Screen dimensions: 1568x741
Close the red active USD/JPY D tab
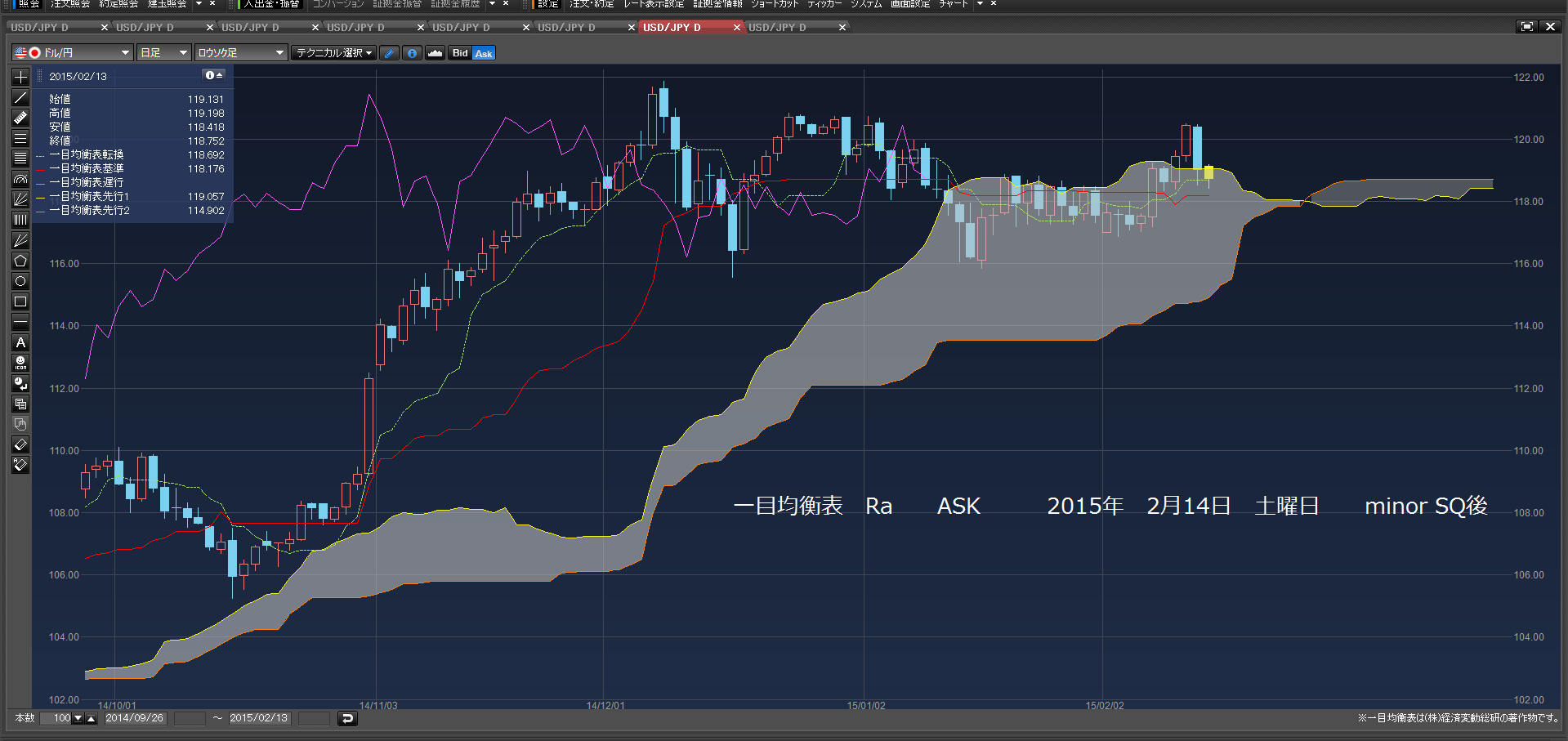[x=736, y=28]
